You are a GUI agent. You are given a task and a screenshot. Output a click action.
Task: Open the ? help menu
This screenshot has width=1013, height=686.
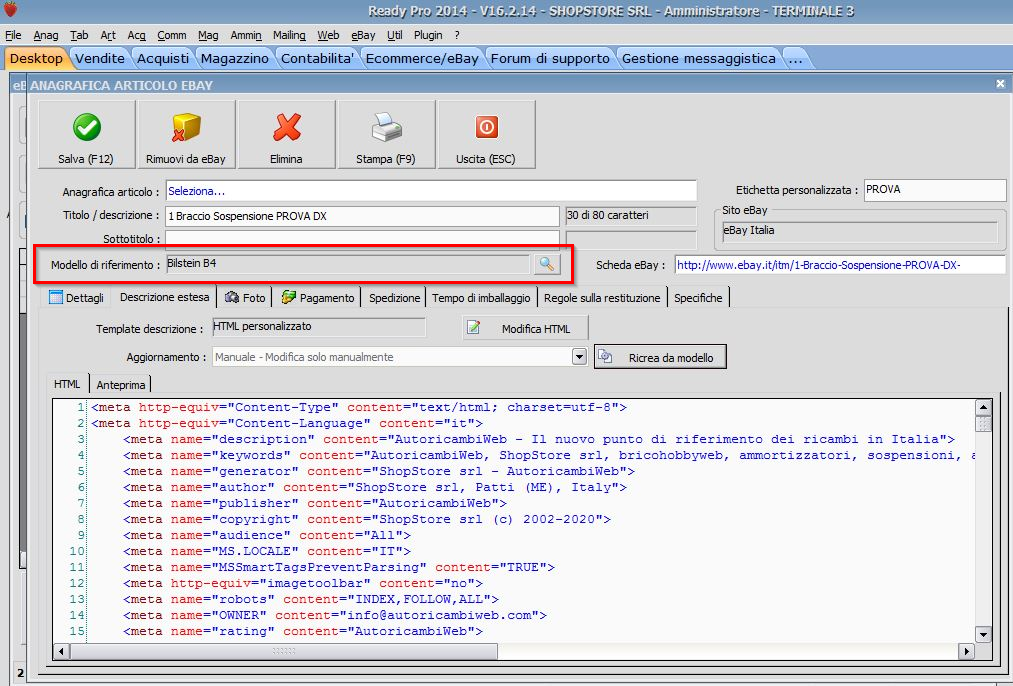click(457, 35)
